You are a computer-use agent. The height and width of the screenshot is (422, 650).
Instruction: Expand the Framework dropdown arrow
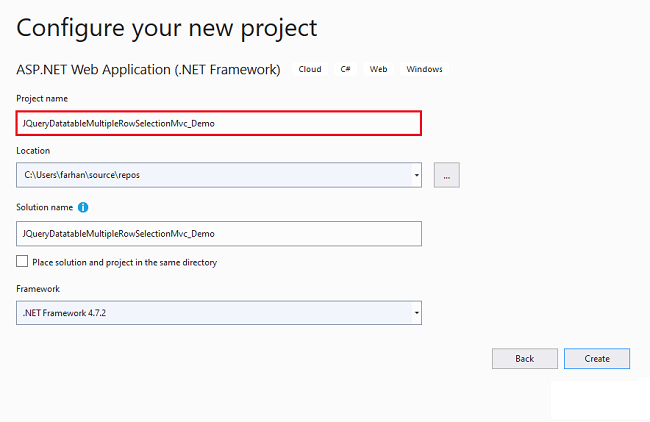pyautogui.click(x=417, y=313)
